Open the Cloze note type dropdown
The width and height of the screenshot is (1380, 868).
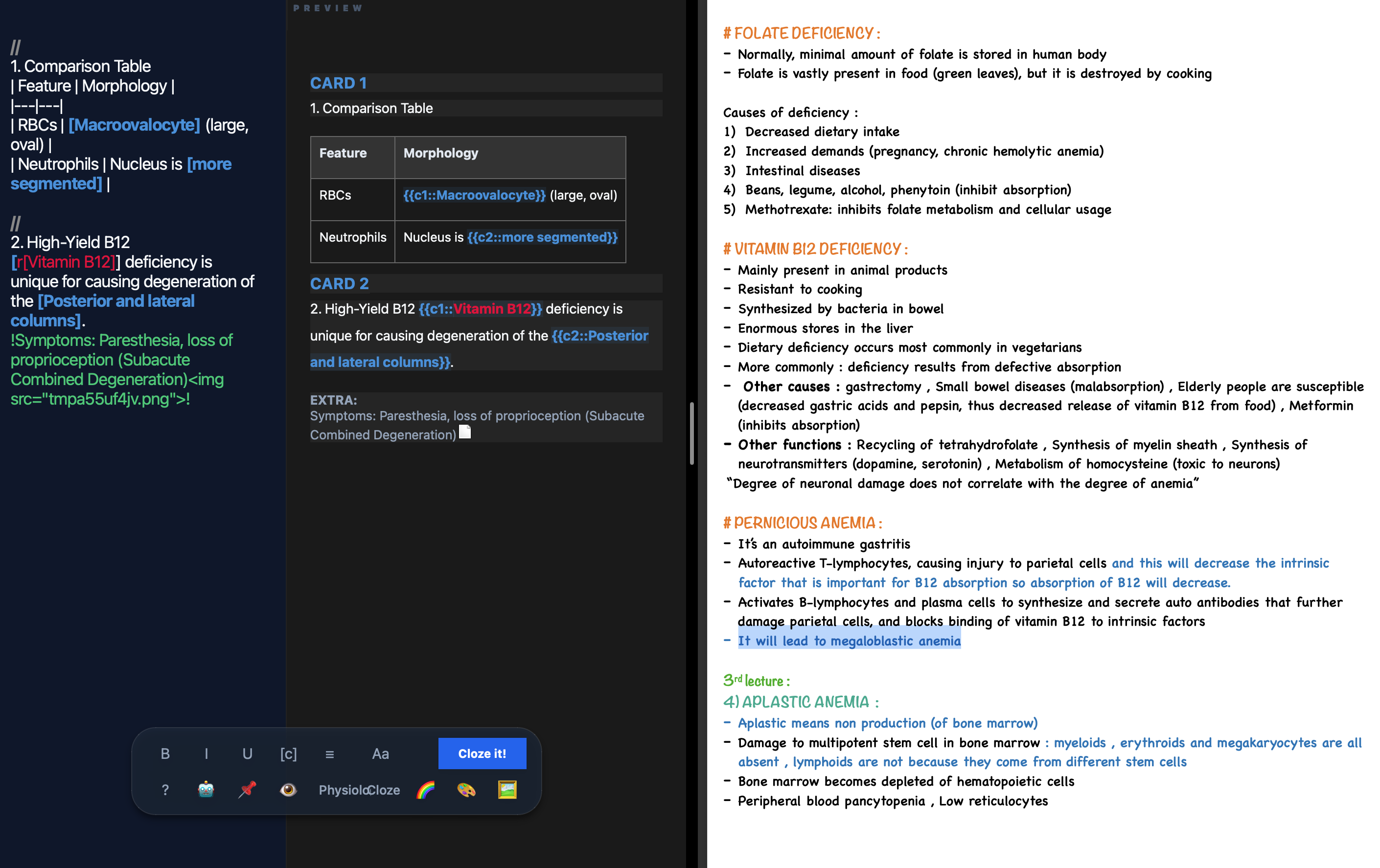pos(385,790)
